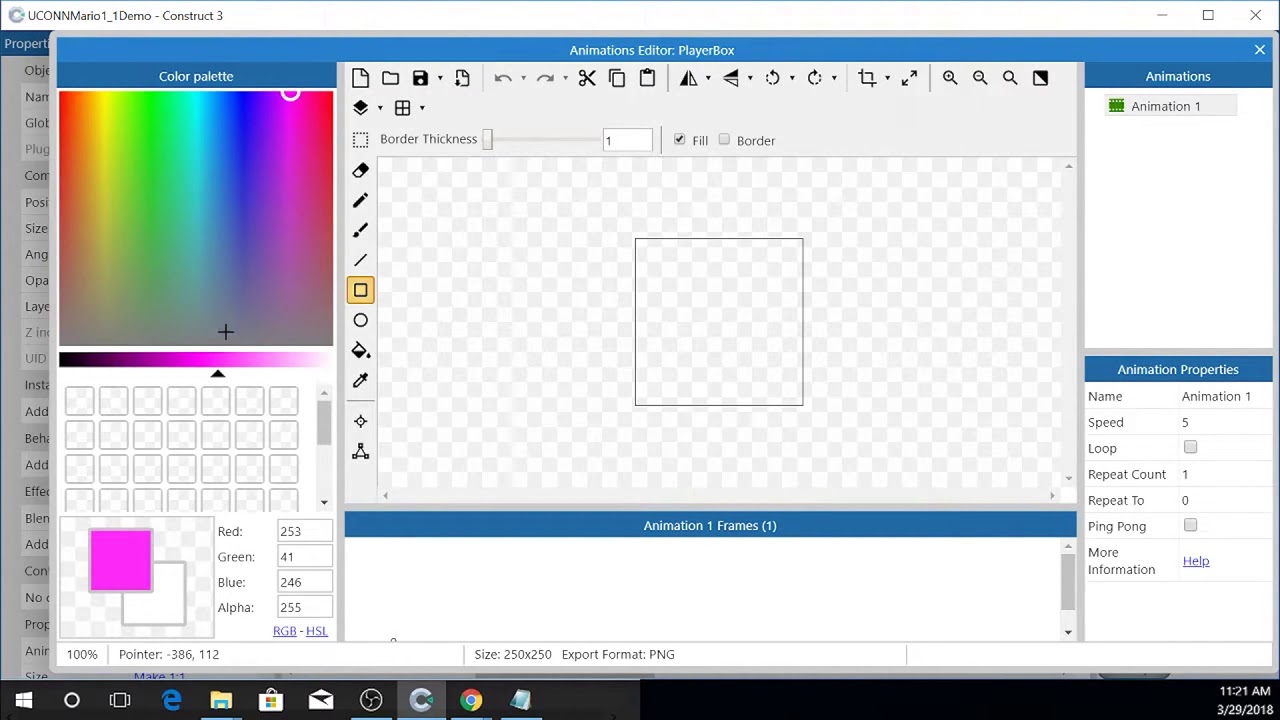This screenshot has width=1280, height=720.
Task: Click the Border Thickness value field
Action: pos(628,140)
